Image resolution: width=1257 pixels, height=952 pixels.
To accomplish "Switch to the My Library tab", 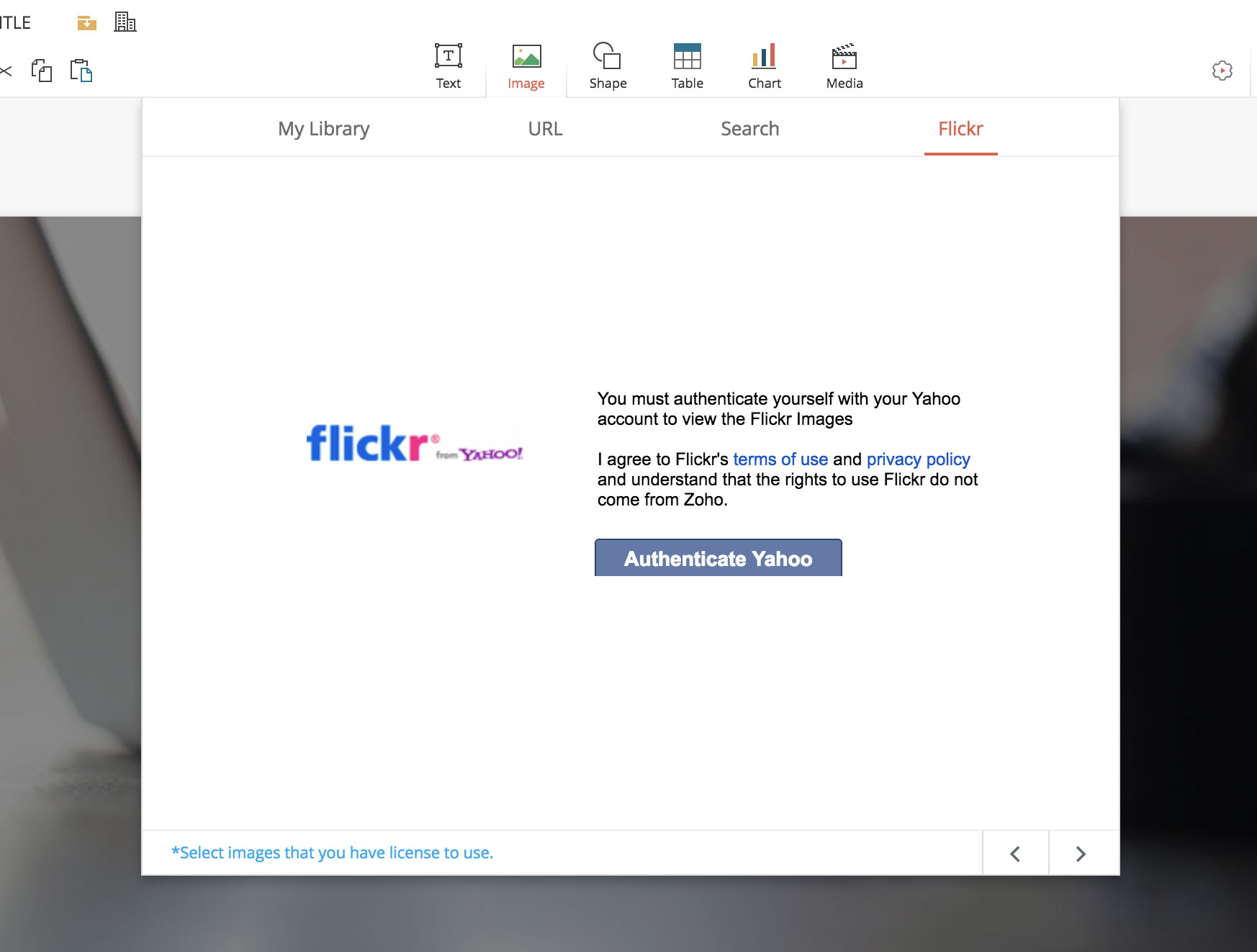I will click(324, 128).
